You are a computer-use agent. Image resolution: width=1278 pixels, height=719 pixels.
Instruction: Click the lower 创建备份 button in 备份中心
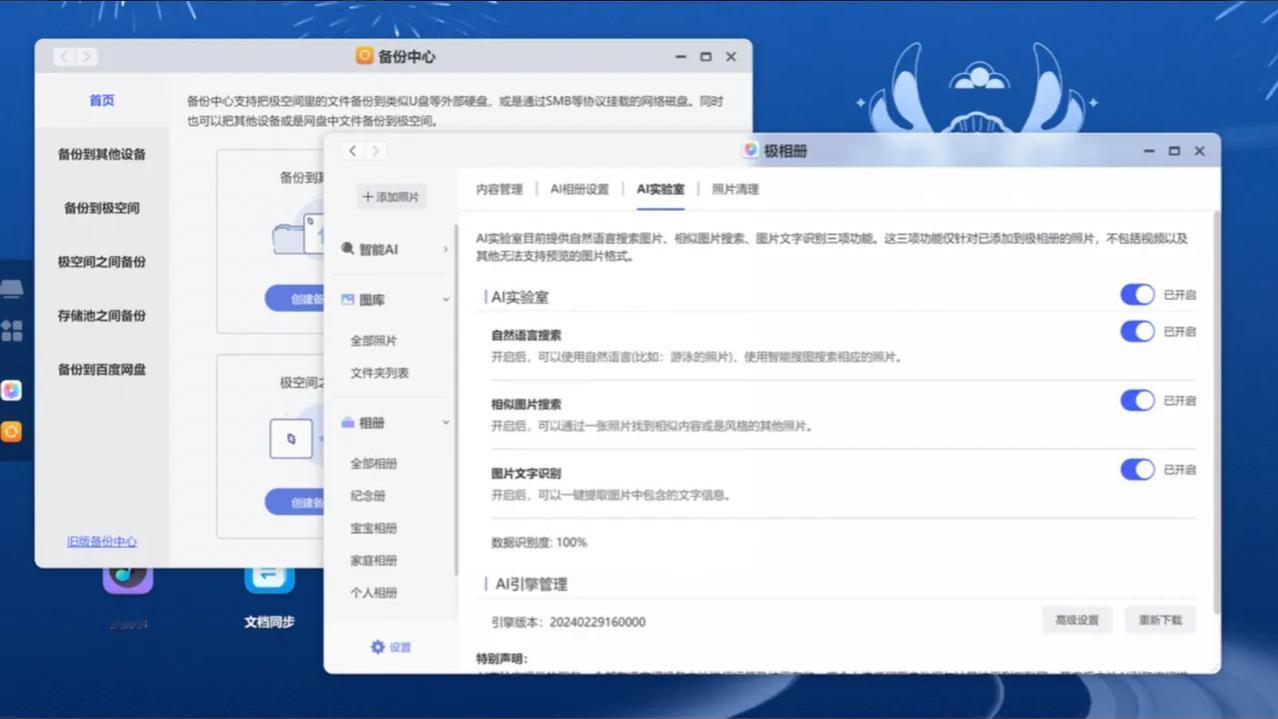[x=295, y=502]
